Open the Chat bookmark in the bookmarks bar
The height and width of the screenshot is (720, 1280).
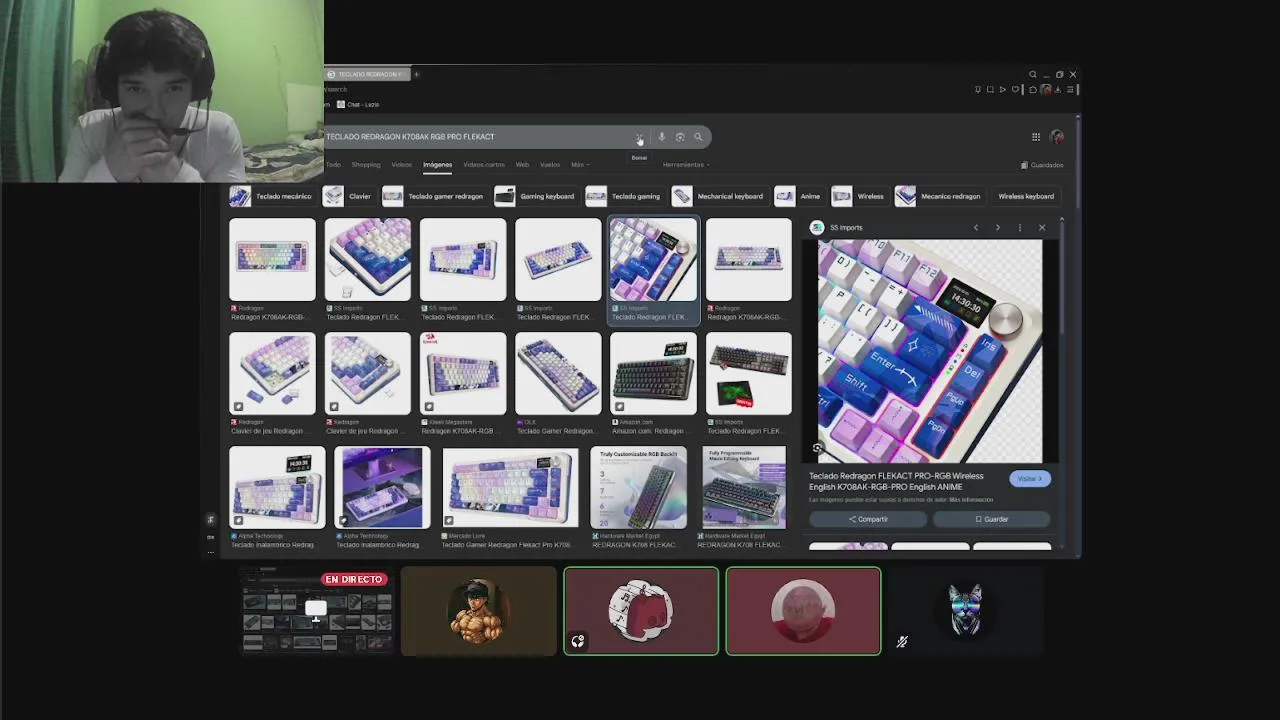pos(358,104)
